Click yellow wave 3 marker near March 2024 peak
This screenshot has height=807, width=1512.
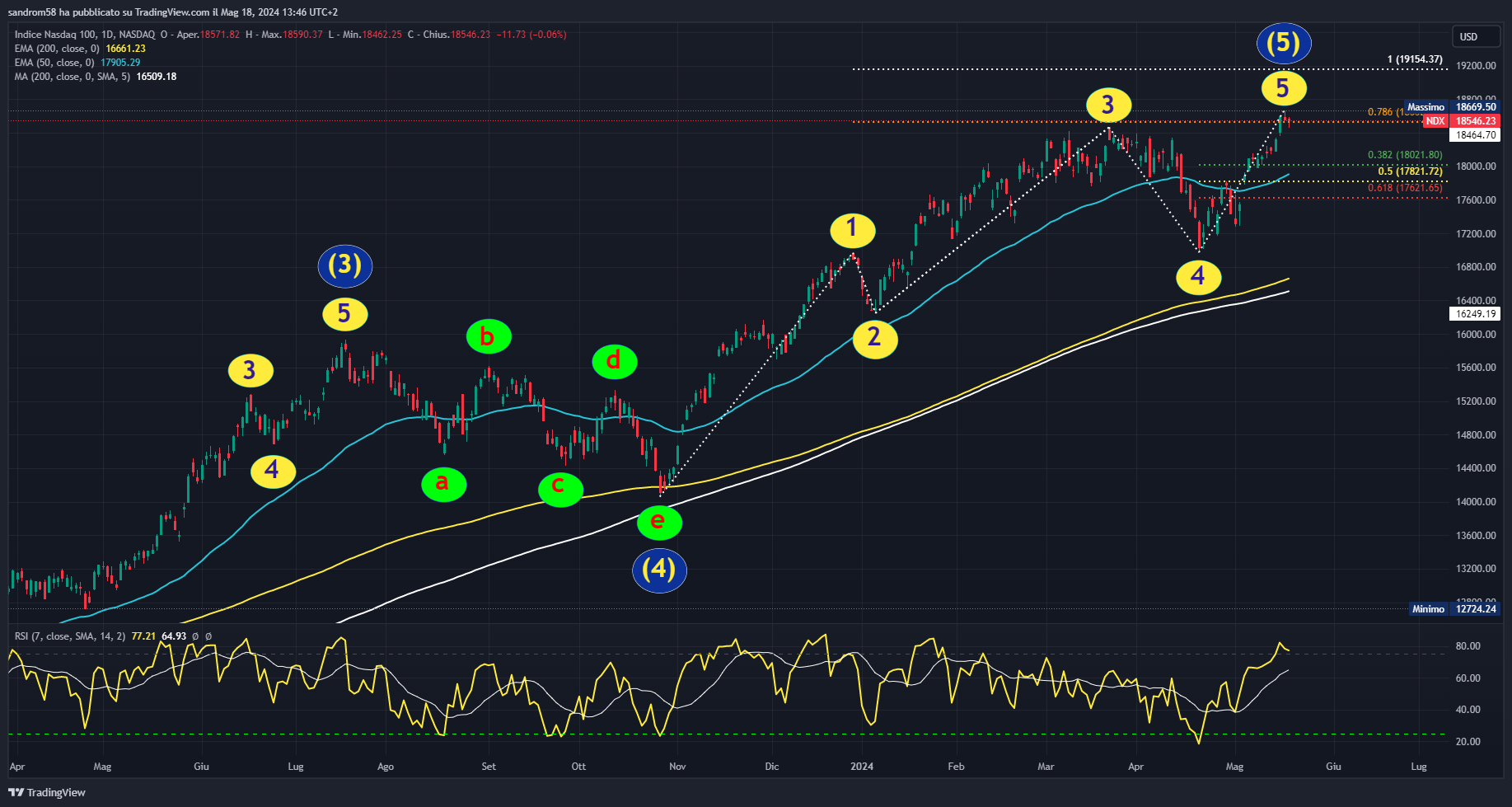(x=1108, y=106)
